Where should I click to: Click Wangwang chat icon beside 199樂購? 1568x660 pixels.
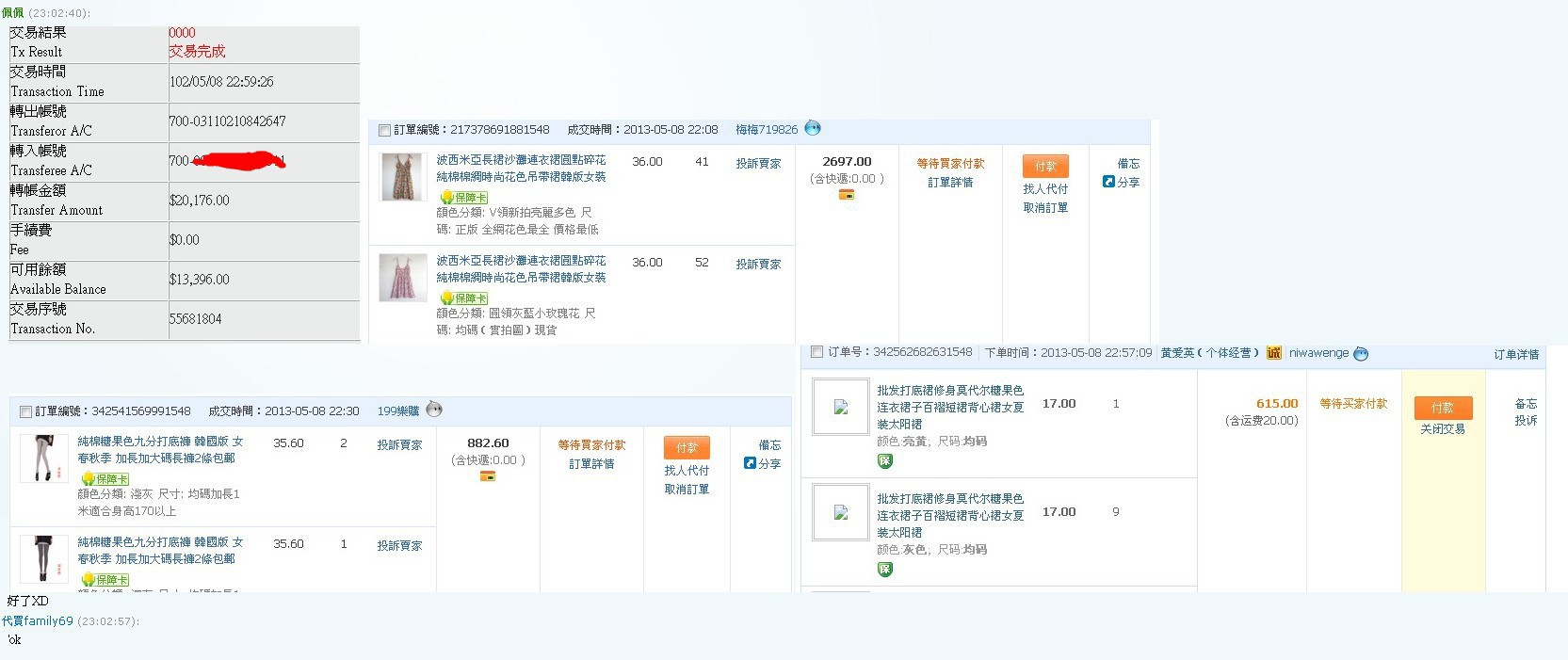[x=434, y=410]
